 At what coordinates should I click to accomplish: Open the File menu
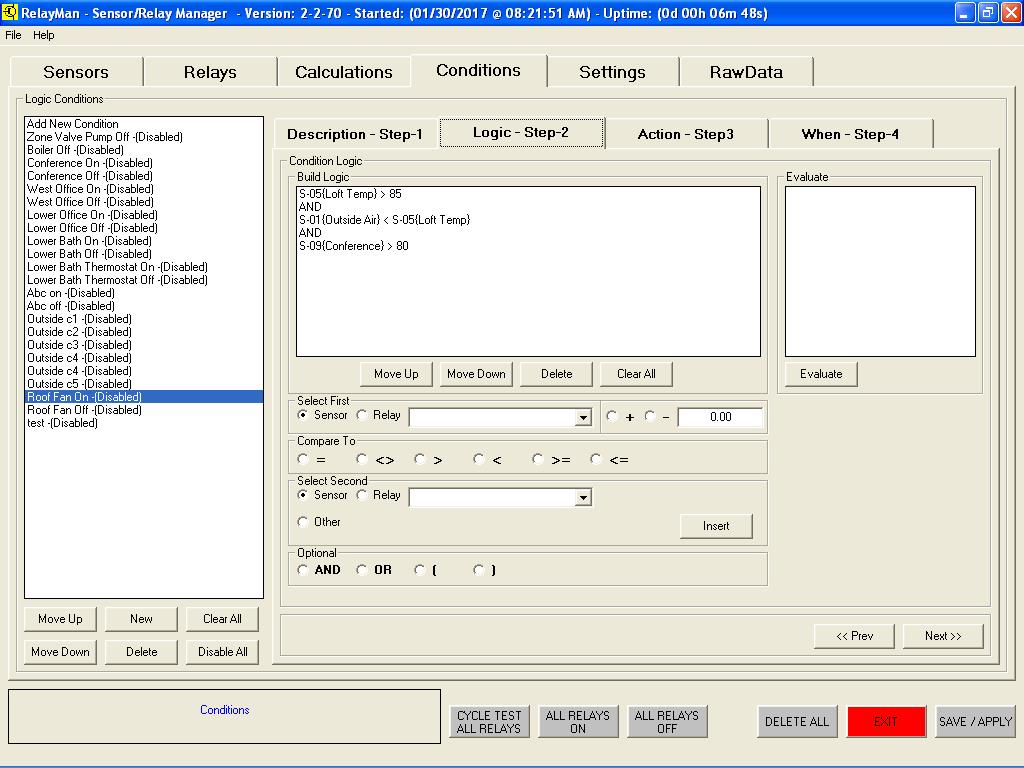point(13,35)
